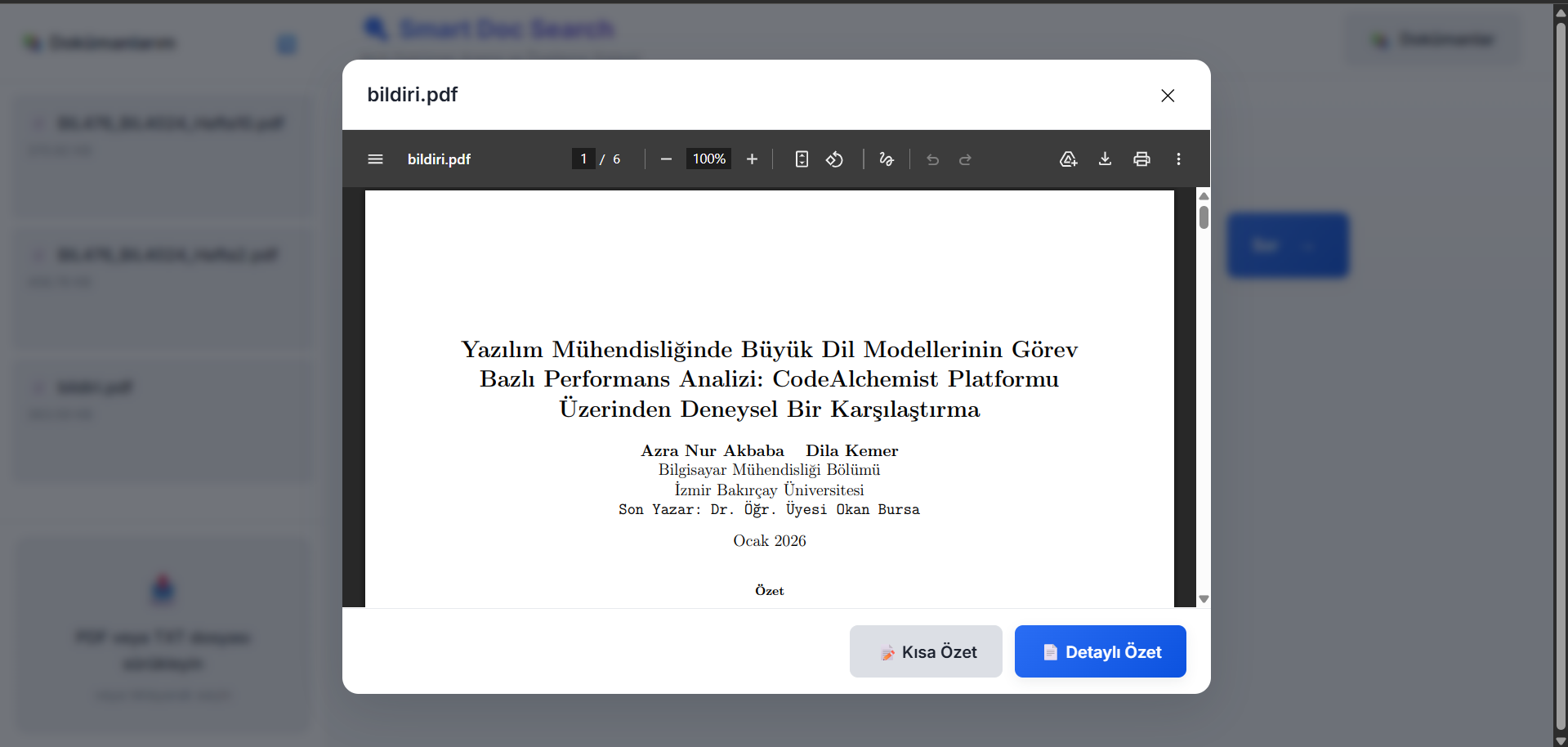Click the fit to page icon
This screenshot has height=747, width=1568.
[802, 159]
